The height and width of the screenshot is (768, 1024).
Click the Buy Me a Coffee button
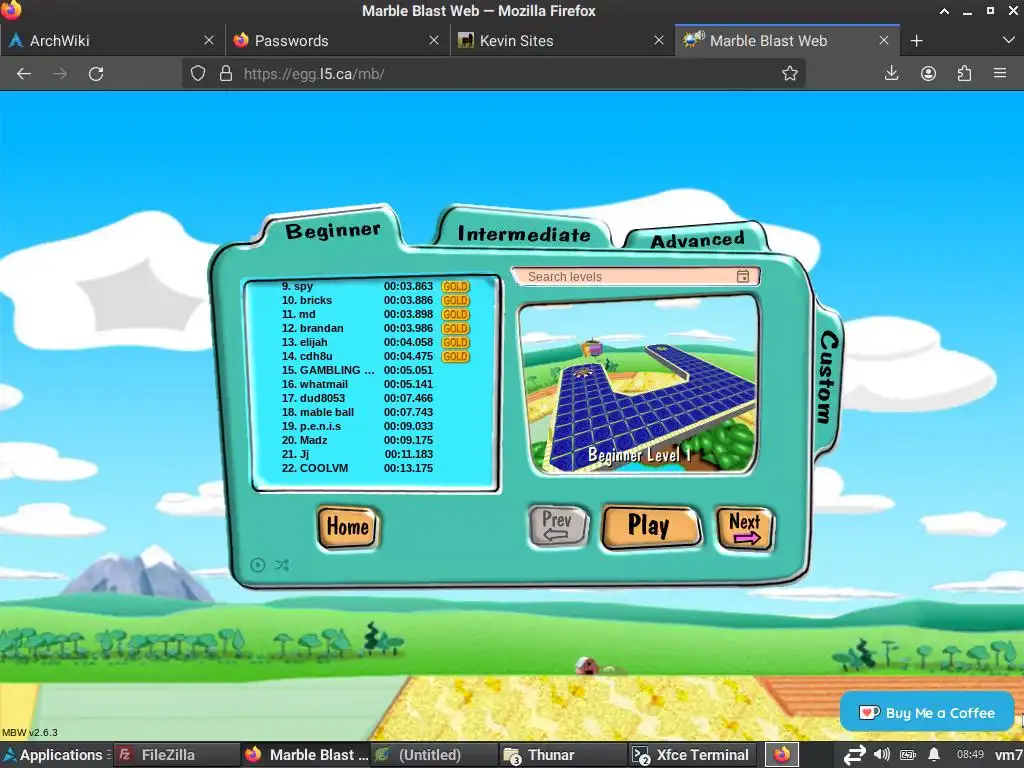coord(927,712)
